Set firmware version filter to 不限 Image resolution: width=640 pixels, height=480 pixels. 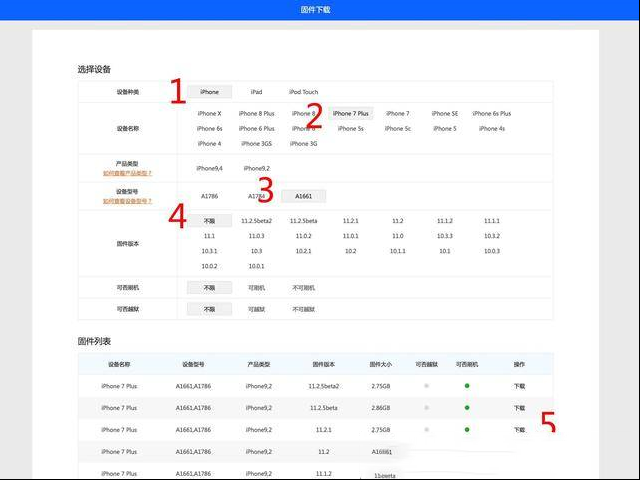coord(209,221)
